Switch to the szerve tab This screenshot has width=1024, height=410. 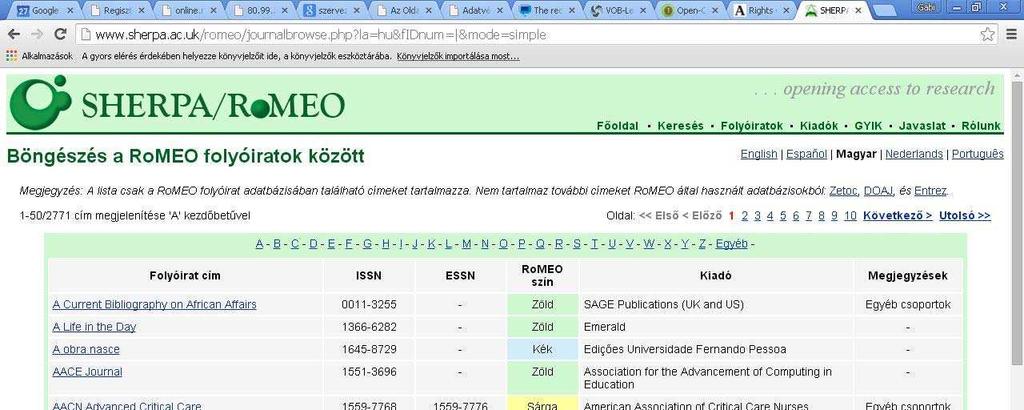pyautogui.click(x=332, y=10)
